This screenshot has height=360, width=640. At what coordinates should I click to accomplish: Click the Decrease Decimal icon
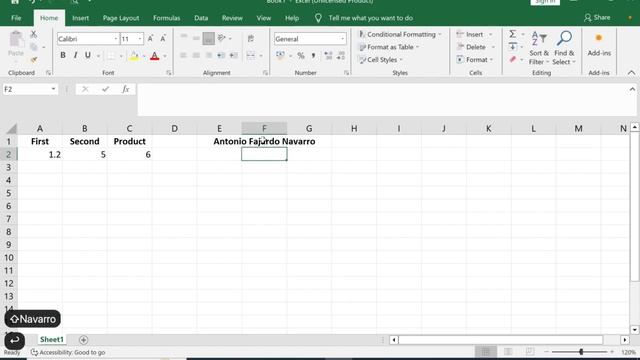click(341, 56)
